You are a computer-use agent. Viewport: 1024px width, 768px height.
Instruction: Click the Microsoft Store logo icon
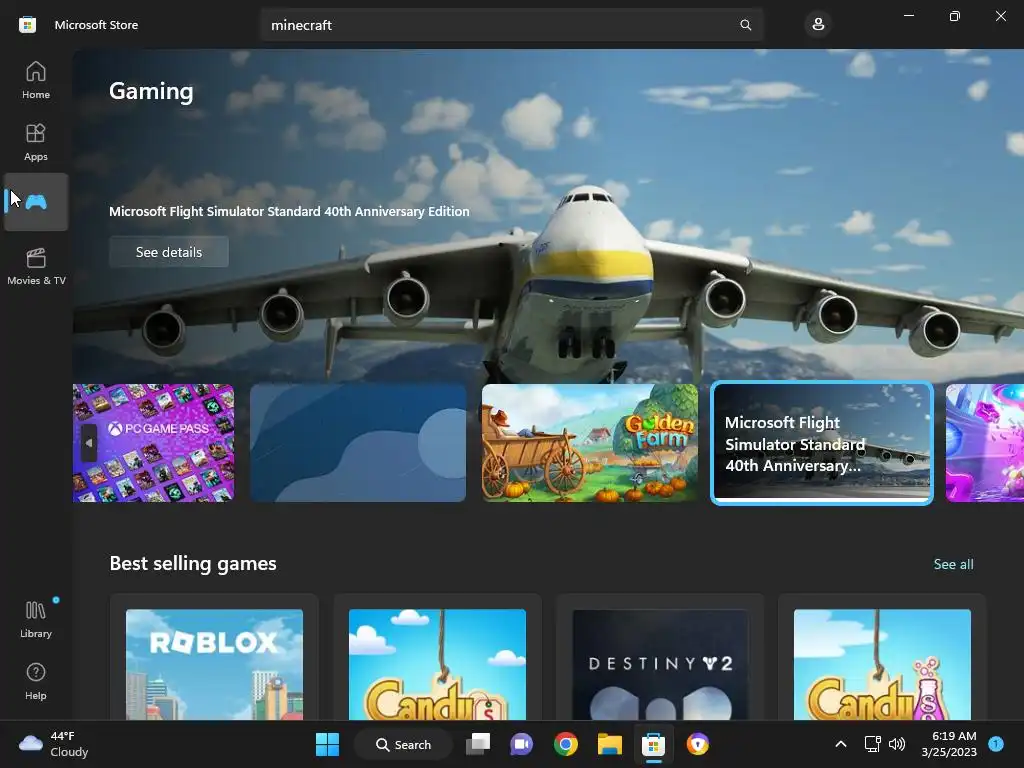point(27,25)
